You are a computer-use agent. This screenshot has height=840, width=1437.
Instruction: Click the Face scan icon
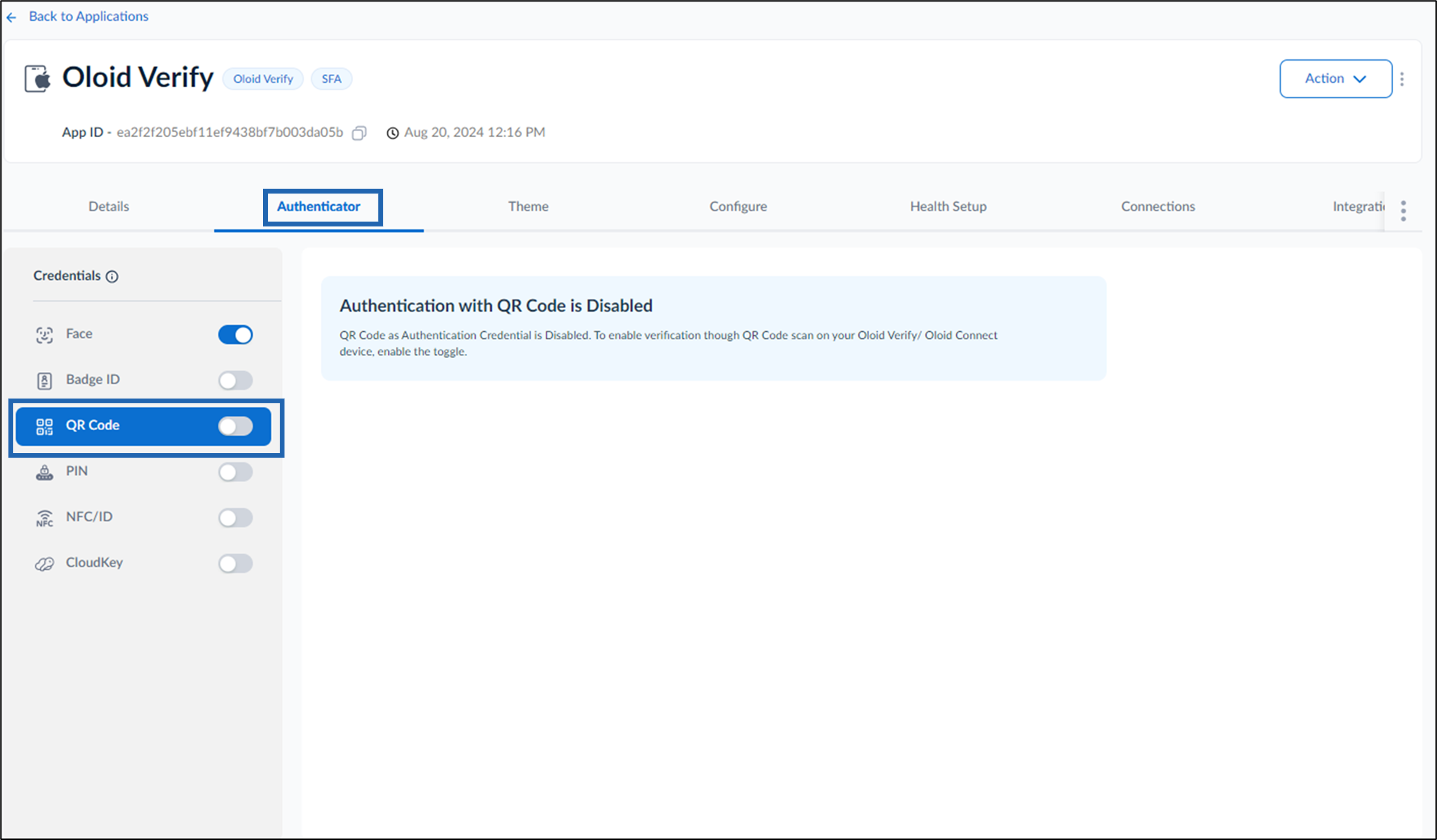(x=44, y=334)
